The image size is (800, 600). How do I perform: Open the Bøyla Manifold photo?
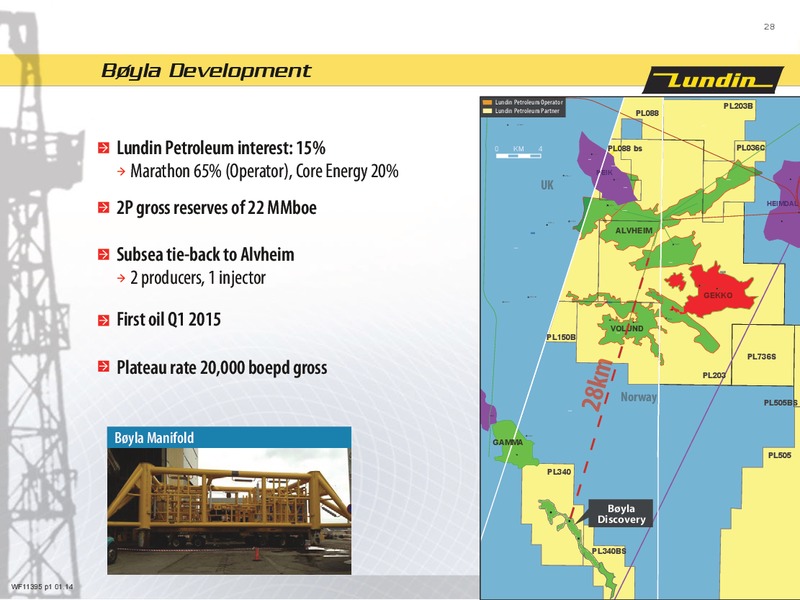[229, 511]
